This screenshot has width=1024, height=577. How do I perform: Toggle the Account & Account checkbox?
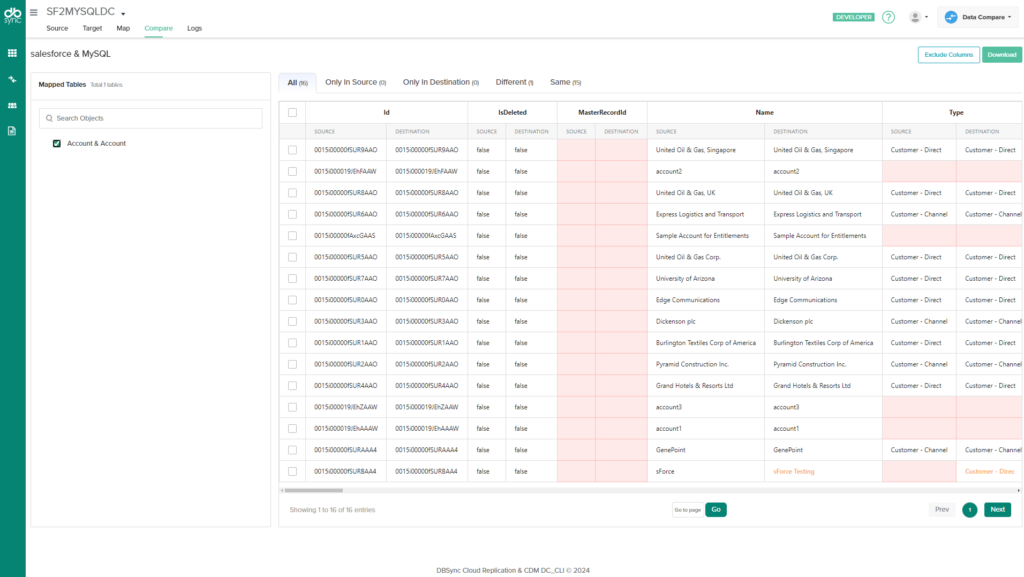coord(57,144)
